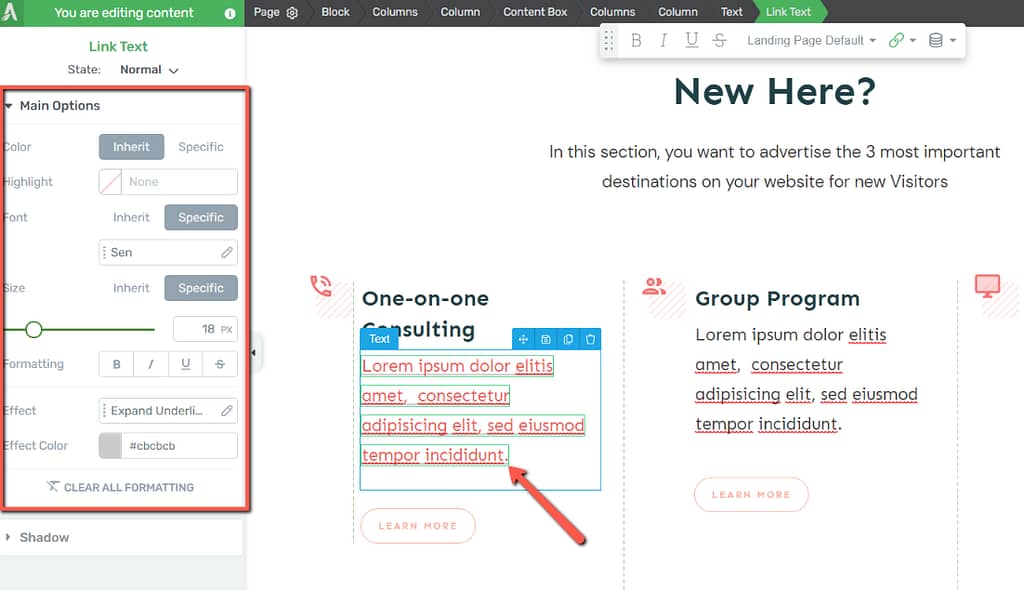Click the duplicate icon on Text element
This screenshot has width=1024, height=590.
568,339
